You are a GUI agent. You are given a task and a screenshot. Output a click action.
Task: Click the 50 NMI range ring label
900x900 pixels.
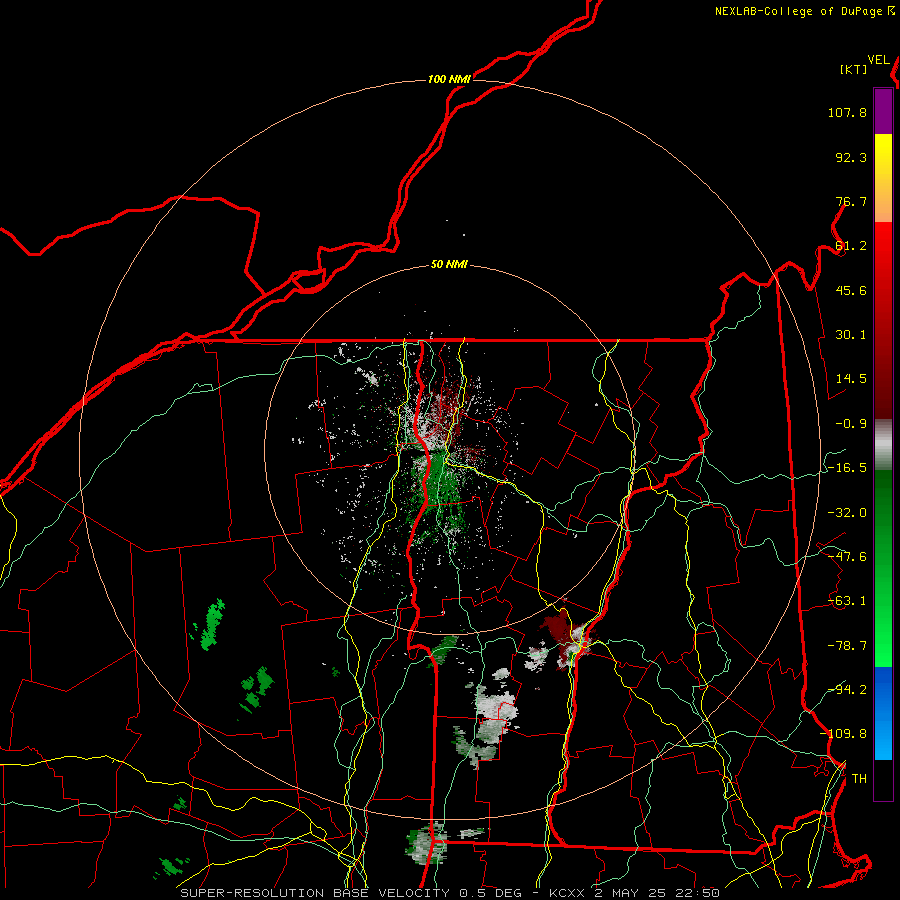point(449,265)
